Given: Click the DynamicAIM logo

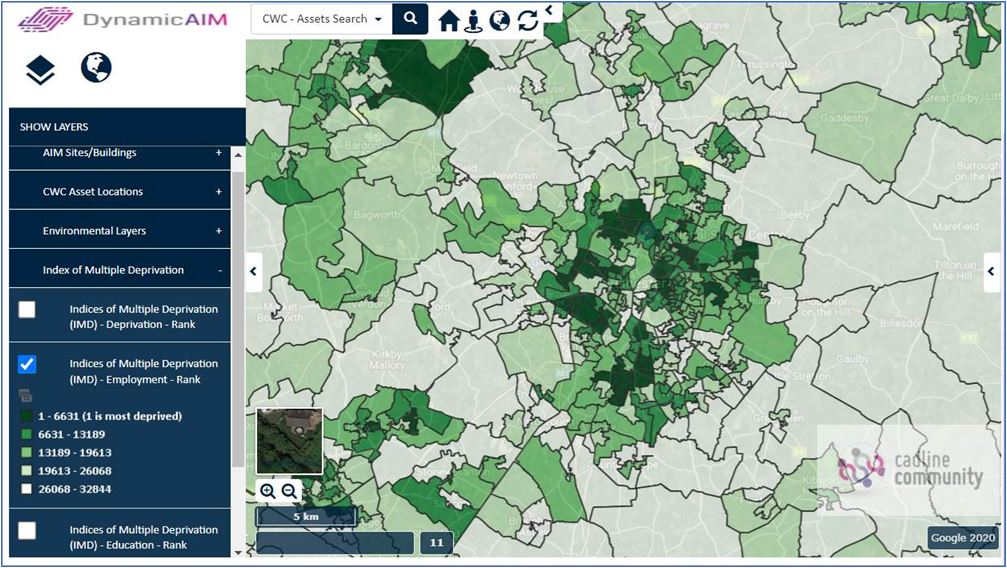Looking at the screenshot, I should pos(123,19).
